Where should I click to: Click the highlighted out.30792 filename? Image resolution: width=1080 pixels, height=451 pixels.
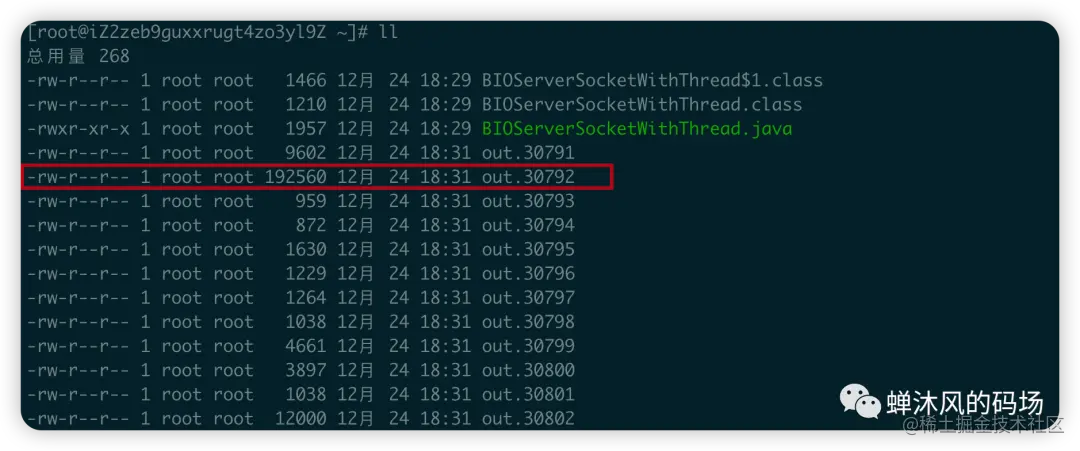coord(528,177)
